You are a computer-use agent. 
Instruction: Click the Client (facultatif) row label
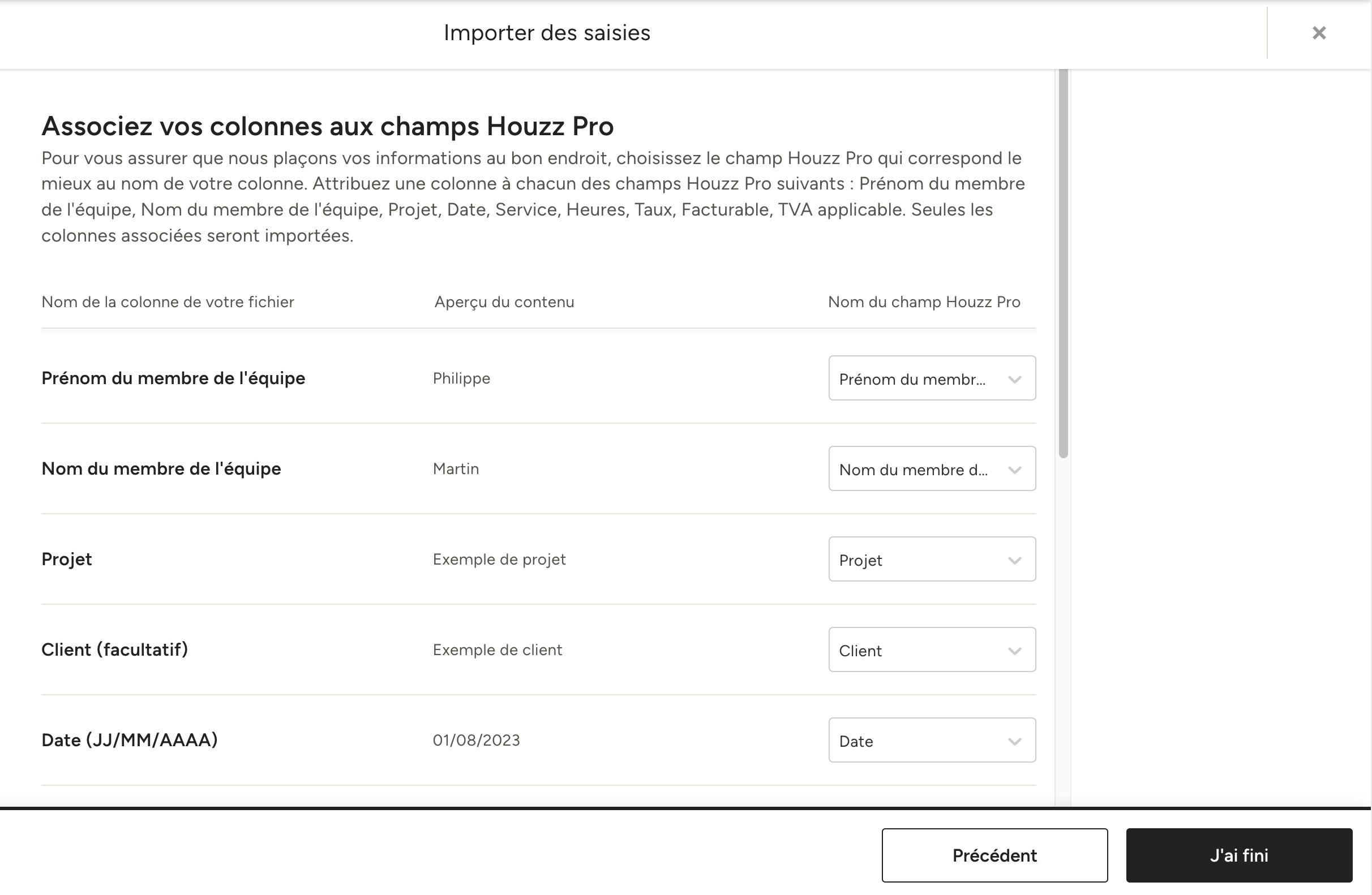[x=115, y=649]
